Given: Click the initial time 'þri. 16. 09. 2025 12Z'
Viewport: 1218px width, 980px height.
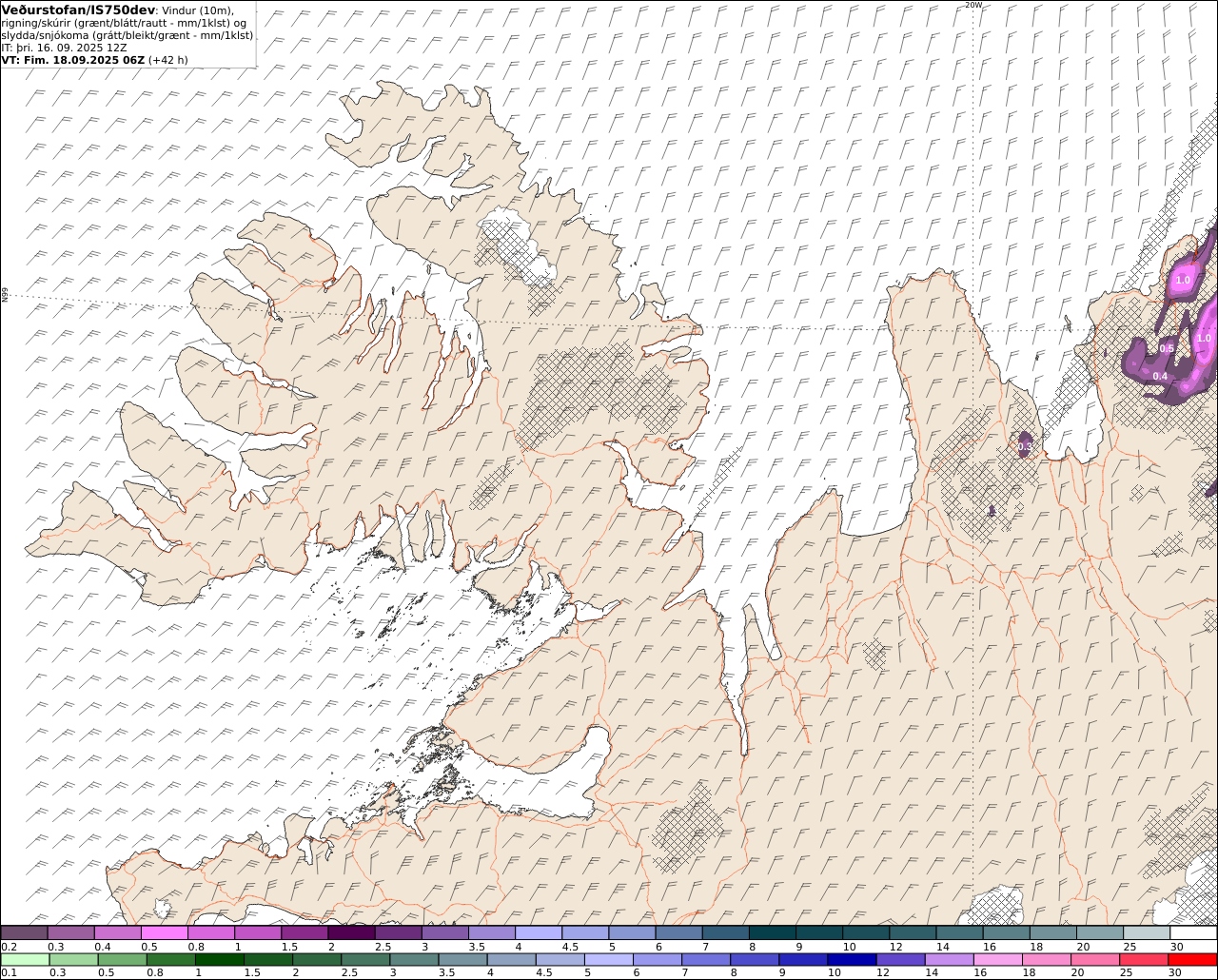Looking at the screenshot, I should 71,48.
